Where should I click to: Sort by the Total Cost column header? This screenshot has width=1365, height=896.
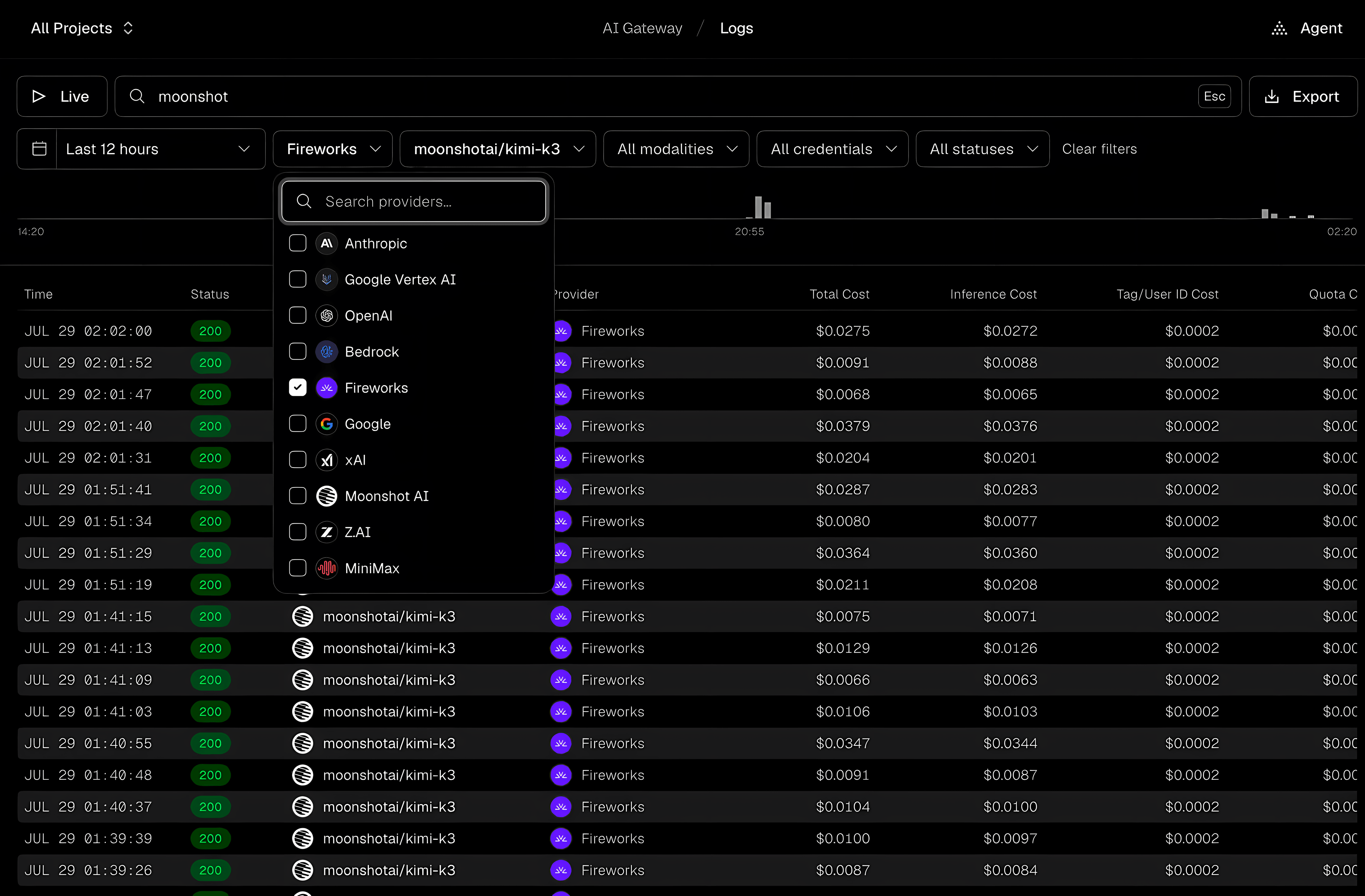pos(839,295)
